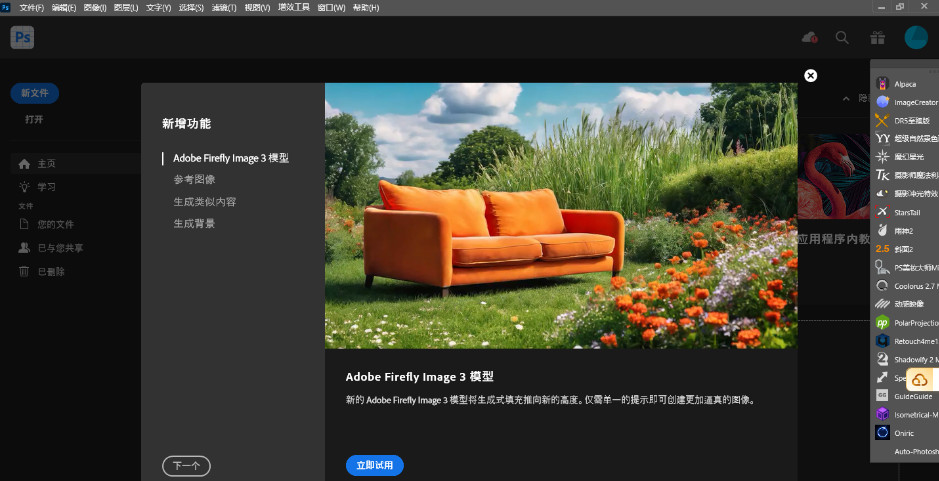Launch the StarsTail plugin icon

pyautogui.click(x=882, y=212)
